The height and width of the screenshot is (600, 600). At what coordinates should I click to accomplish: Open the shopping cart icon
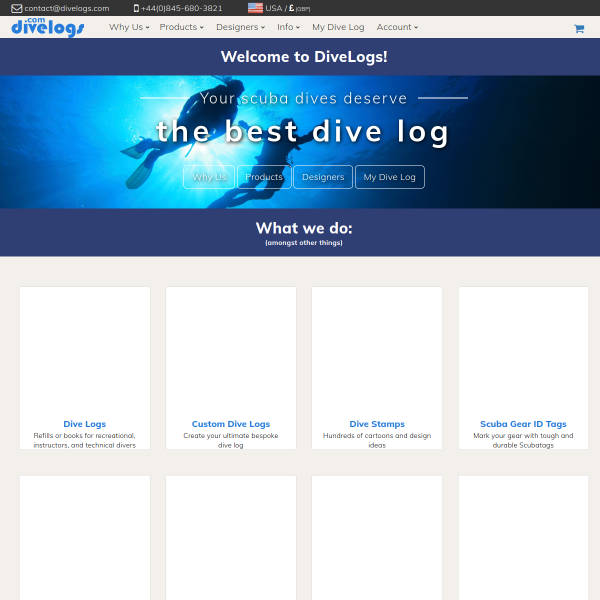(579, 28)
